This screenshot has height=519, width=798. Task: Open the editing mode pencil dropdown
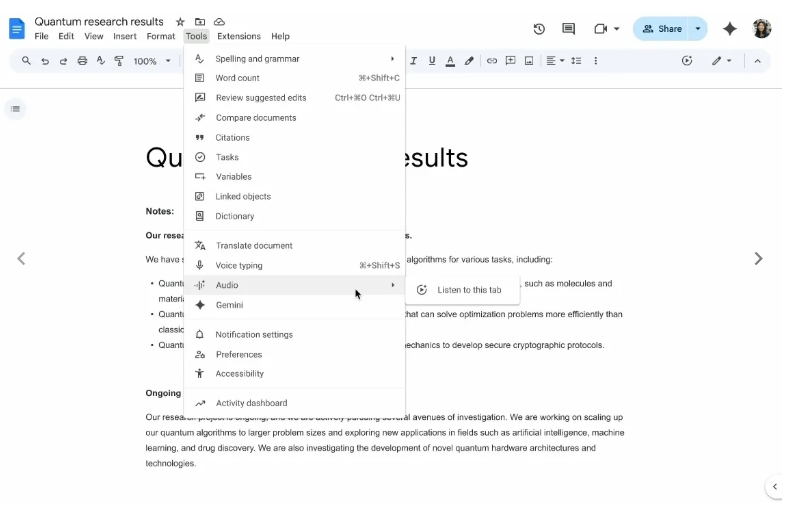pyautogui.click(x=722, y=61)
